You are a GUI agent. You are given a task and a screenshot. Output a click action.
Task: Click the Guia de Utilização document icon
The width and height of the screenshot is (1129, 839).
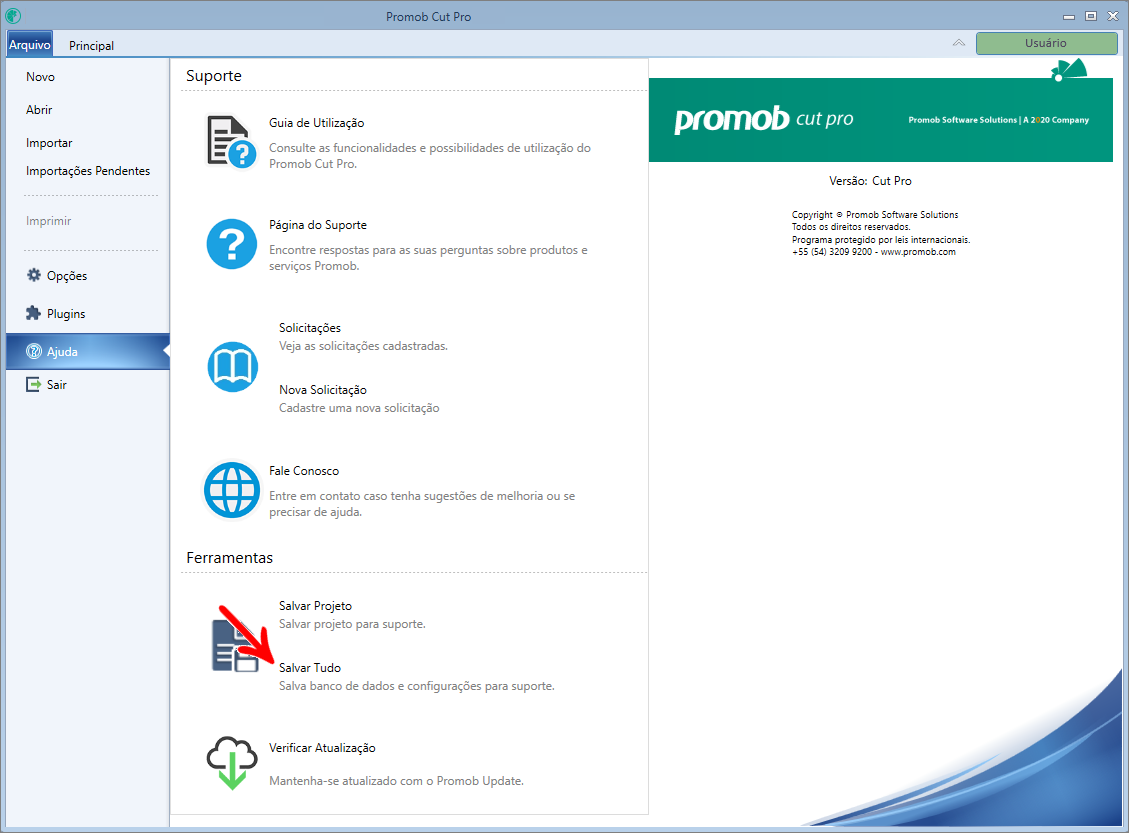pos(231,141)
